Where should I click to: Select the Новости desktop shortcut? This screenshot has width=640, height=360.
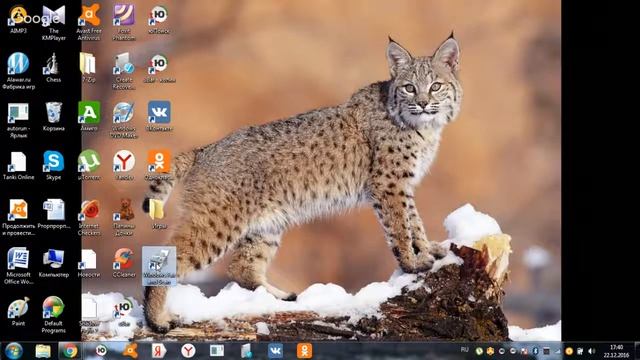coord(89,264)
